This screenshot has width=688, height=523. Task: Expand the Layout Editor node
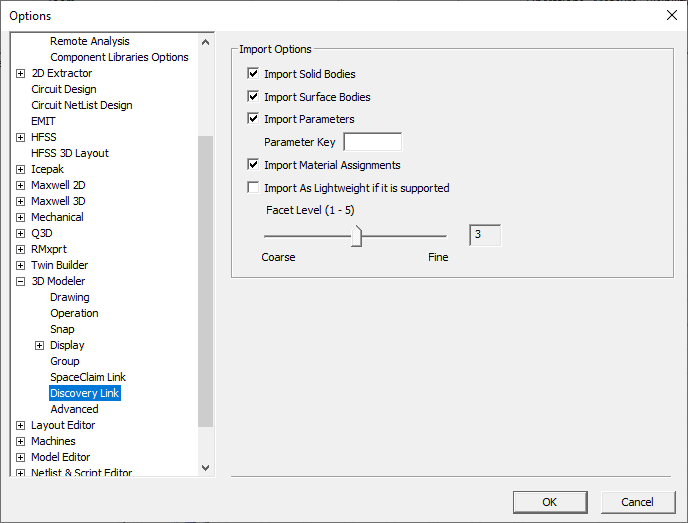click(21, 425)
